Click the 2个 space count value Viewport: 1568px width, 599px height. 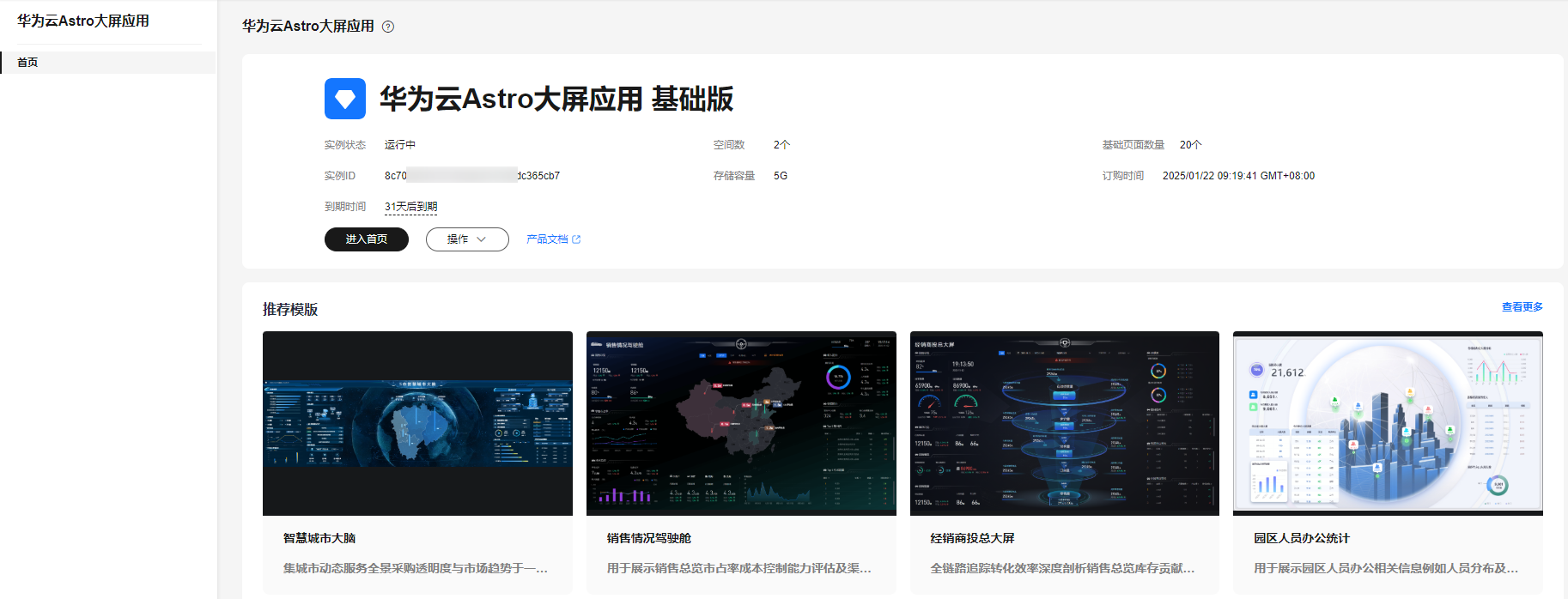click(781, 145)
